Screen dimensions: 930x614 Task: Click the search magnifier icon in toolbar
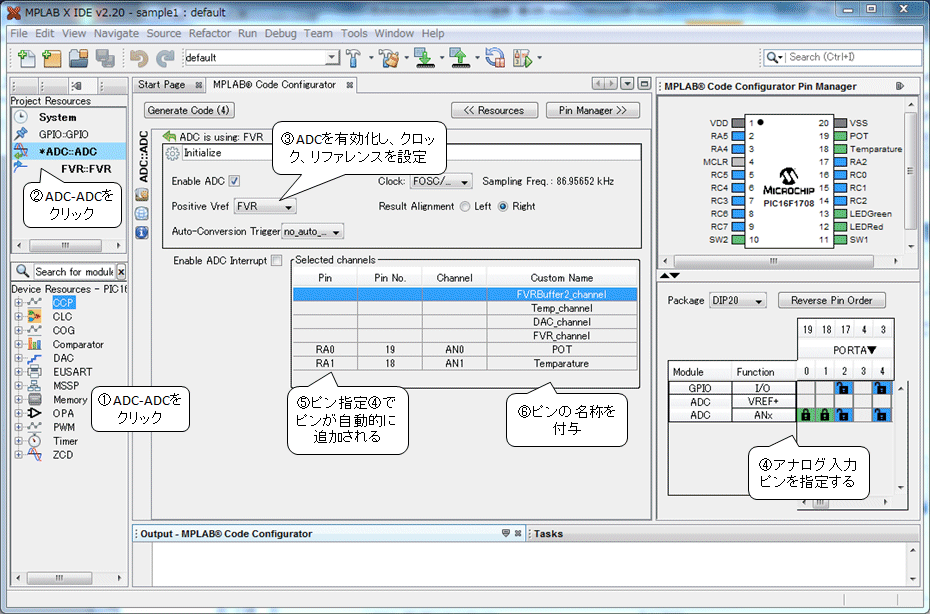point(772,58)
